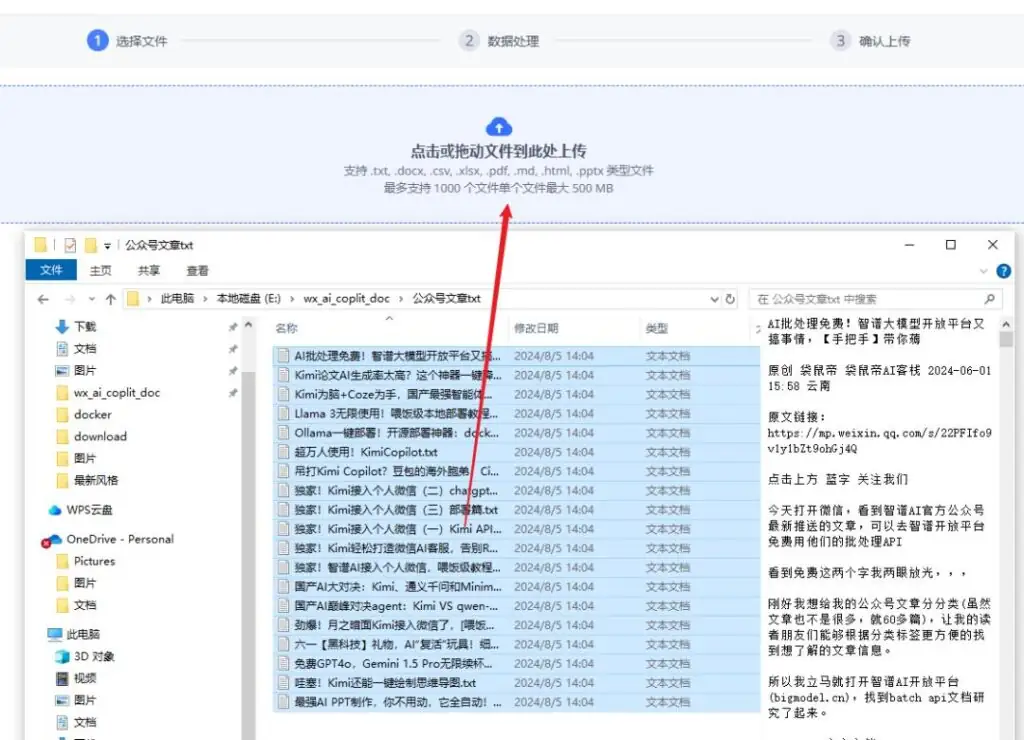Click 此电脑 in the address breadcrumb
This screenshot has height=740, width=1024.
(x=177, y=298)
